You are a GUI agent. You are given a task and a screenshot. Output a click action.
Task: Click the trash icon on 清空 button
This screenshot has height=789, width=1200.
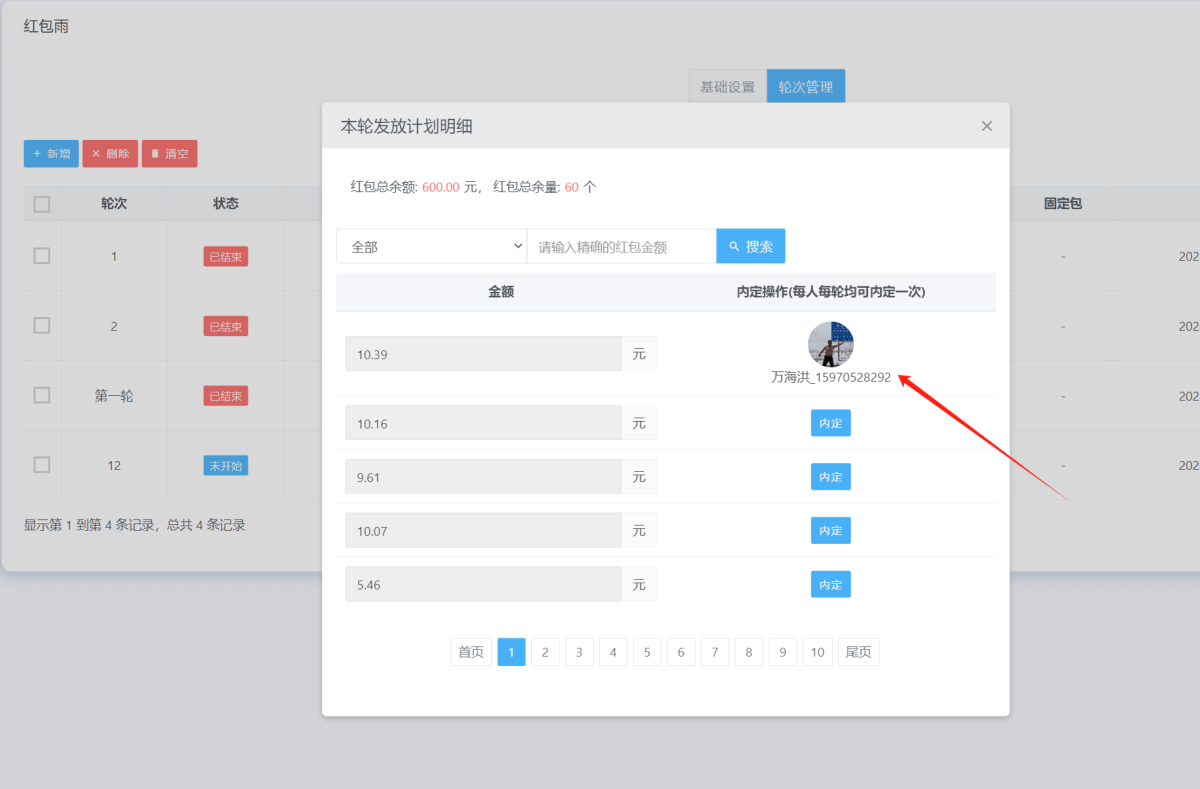click(x=157, y=153)
